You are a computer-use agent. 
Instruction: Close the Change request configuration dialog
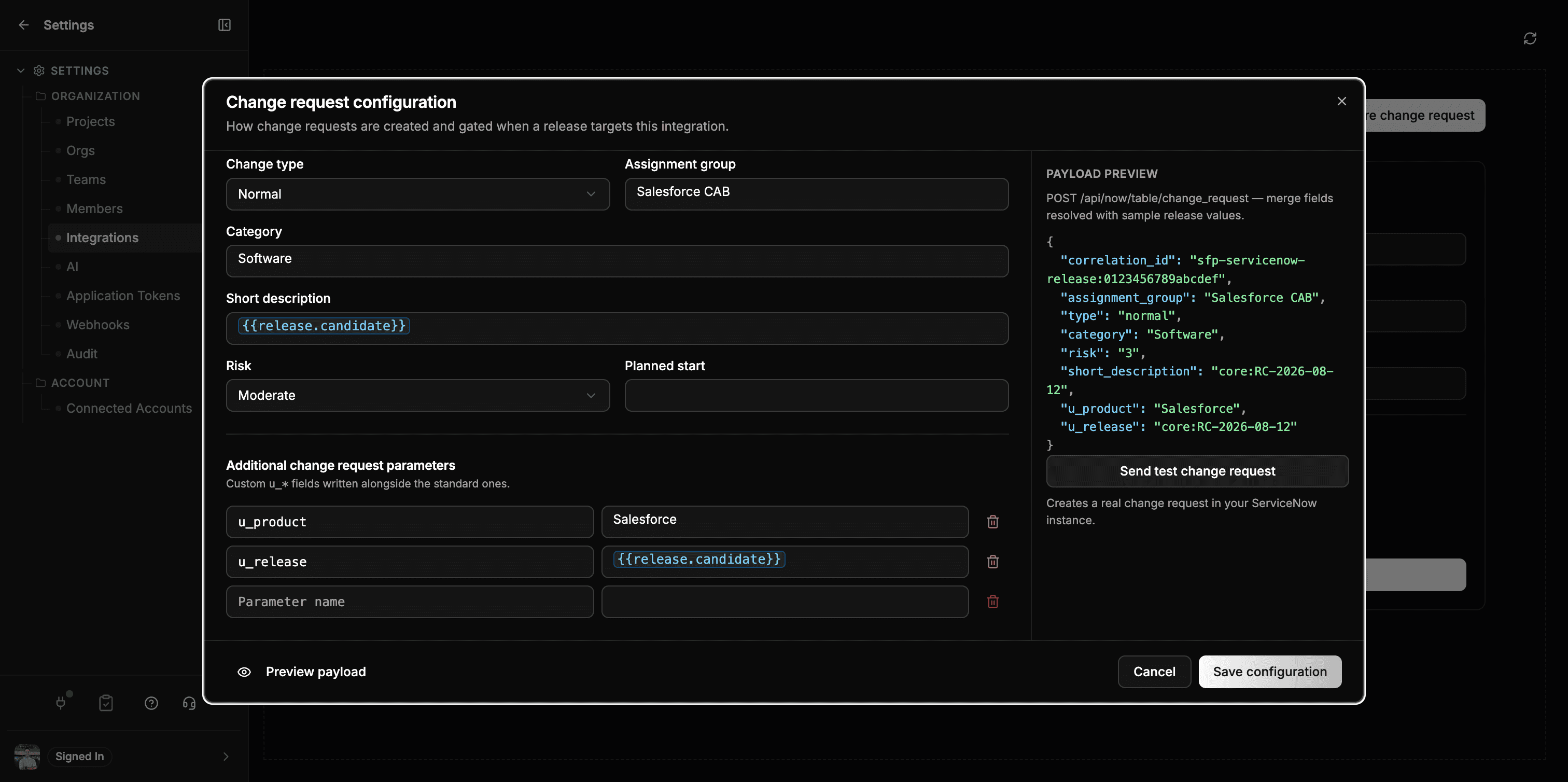pyautogui.click(x=1341, y=101)
